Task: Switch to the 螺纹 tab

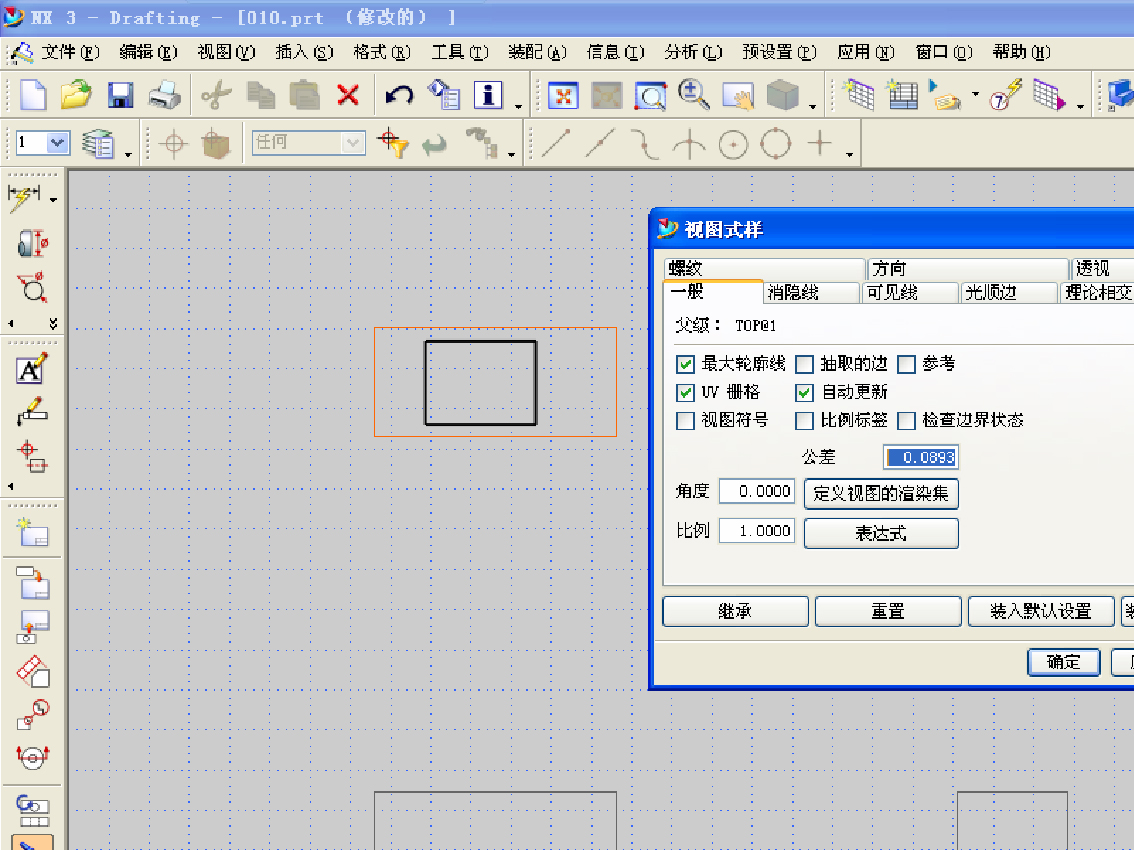Action: (x=764, y=268)
